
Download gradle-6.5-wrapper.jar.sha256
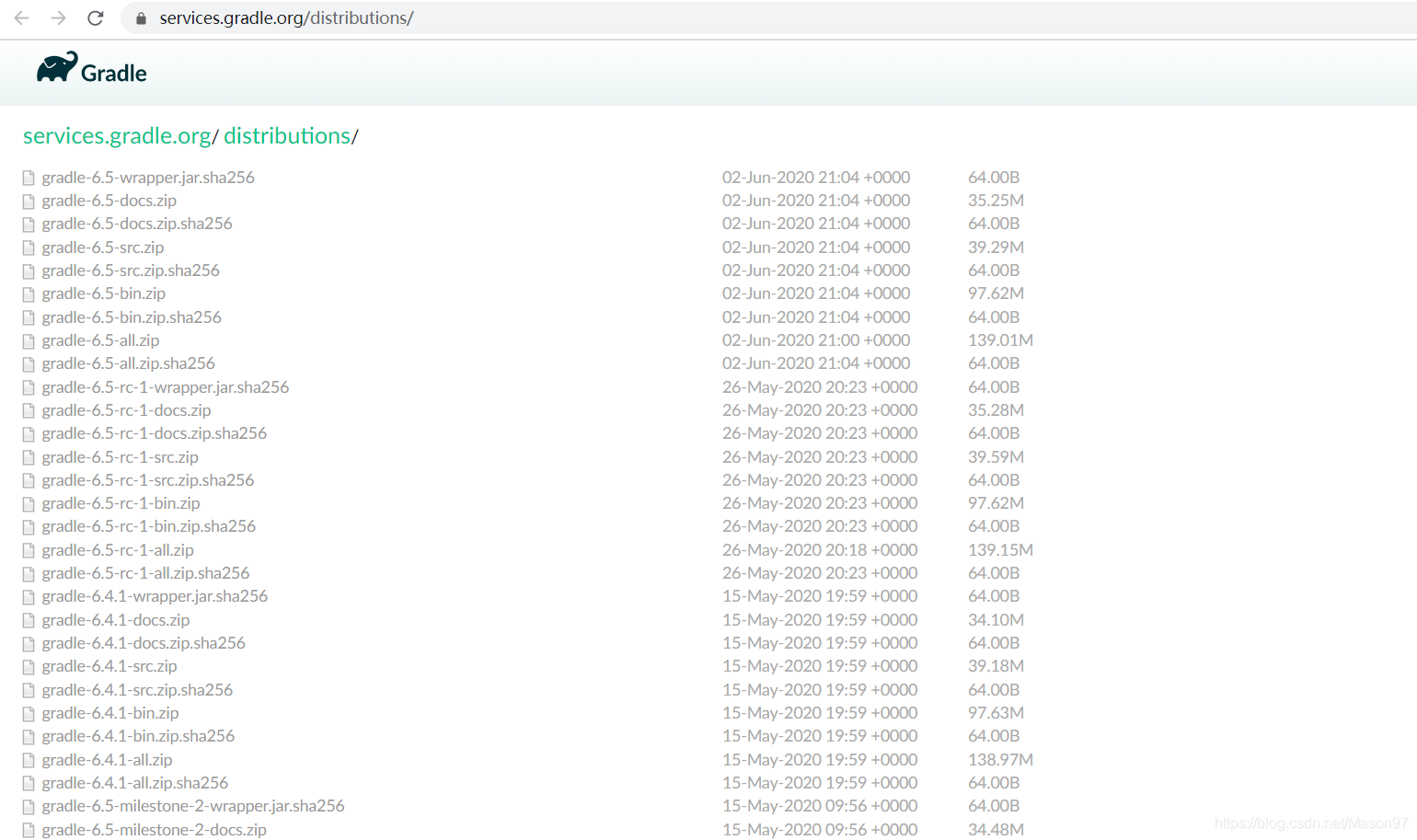click(x=148, y=178)
